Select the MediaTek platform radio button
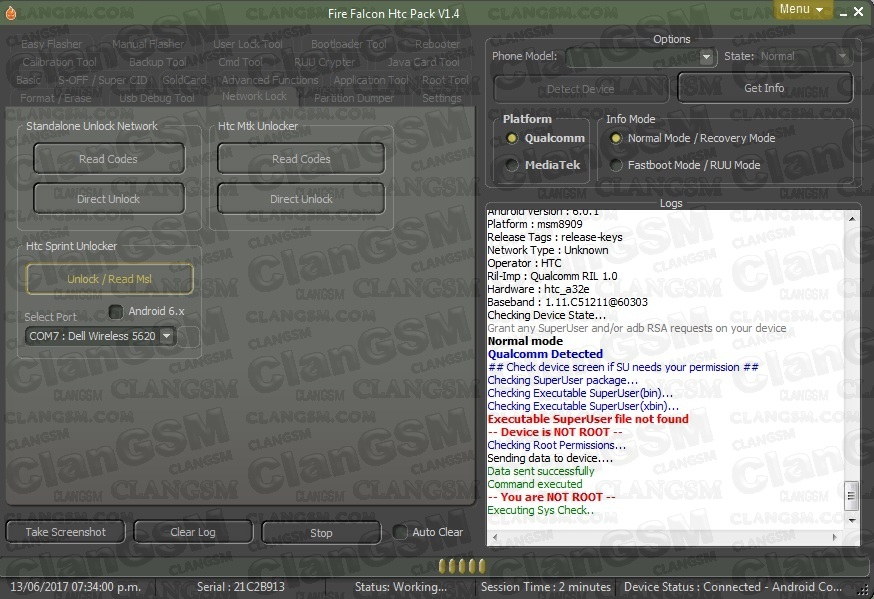The width and height of the screenshot is (874, 599). (x=512, y=165)
